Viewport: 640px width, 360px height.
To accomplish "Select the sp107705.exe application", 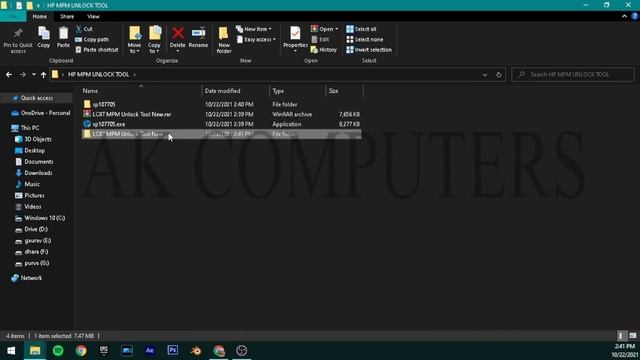I will pos(222,124).
